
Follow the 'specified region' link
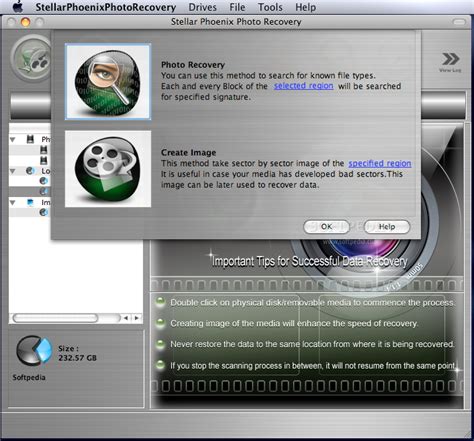380,163
